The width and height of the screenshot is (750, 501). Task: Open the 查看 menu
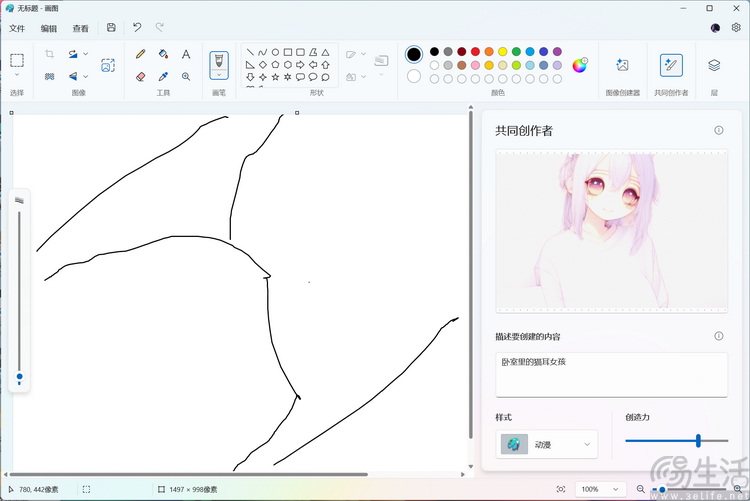[80, 28]
